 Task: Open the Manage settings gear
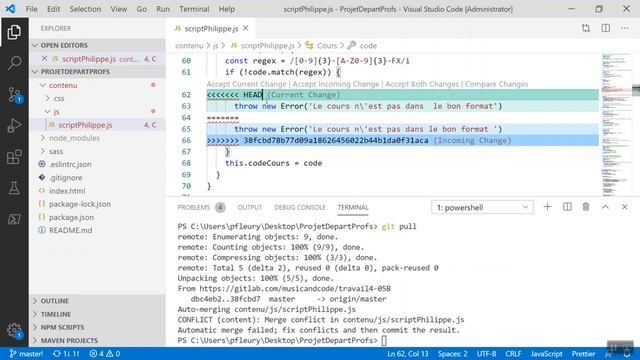tap(14, 330)
